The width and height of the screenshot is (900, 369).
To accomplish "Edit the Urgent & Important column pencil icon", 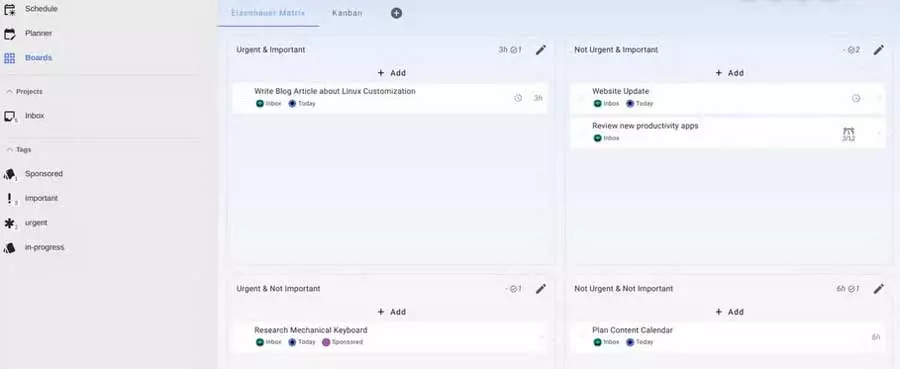I will [x=541, y=50].
